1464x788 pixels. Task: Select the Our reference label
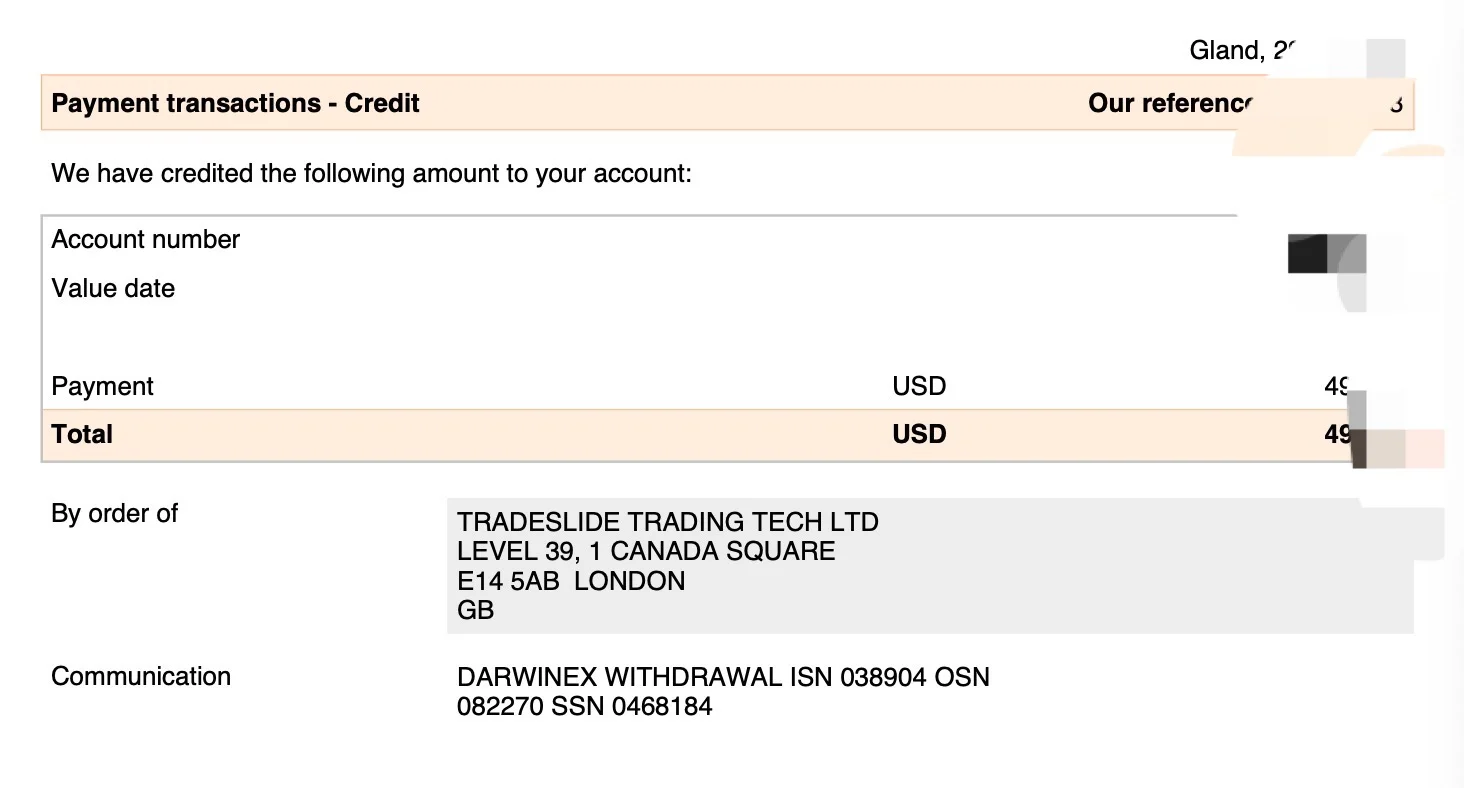tap(1170, 103)
